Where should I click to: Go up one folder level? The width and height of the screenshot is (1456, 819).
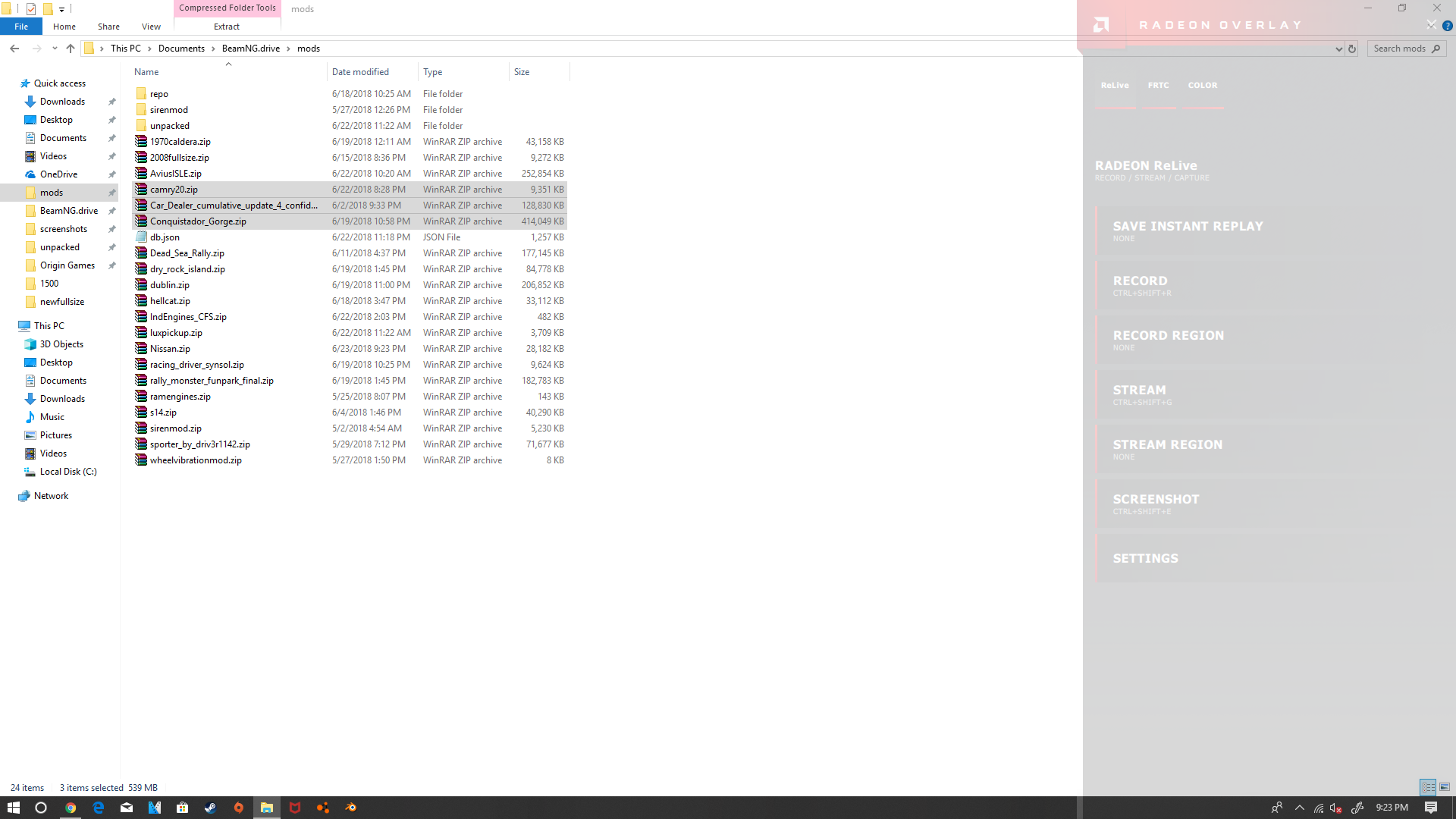71,49
